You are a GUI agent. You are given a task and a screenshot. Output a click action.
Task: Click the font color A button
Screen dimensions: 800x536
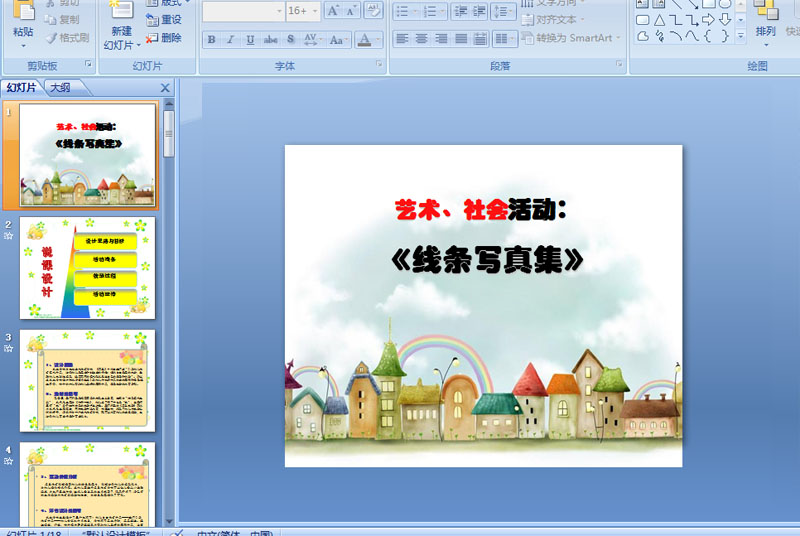click(364, 39)
